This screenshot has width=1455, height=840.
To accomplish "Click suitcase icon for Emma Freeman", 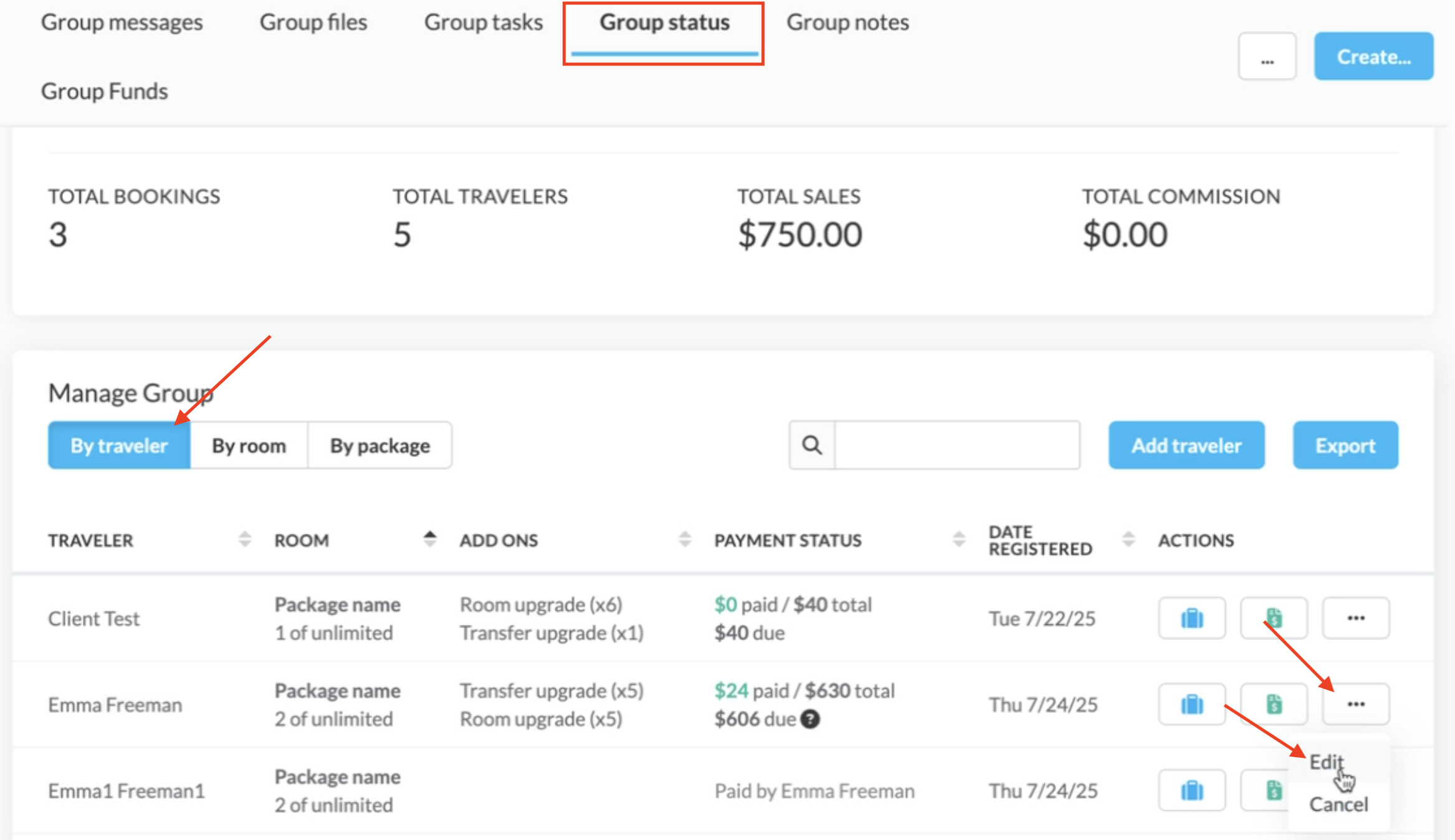I will [x=1191, y=704].
